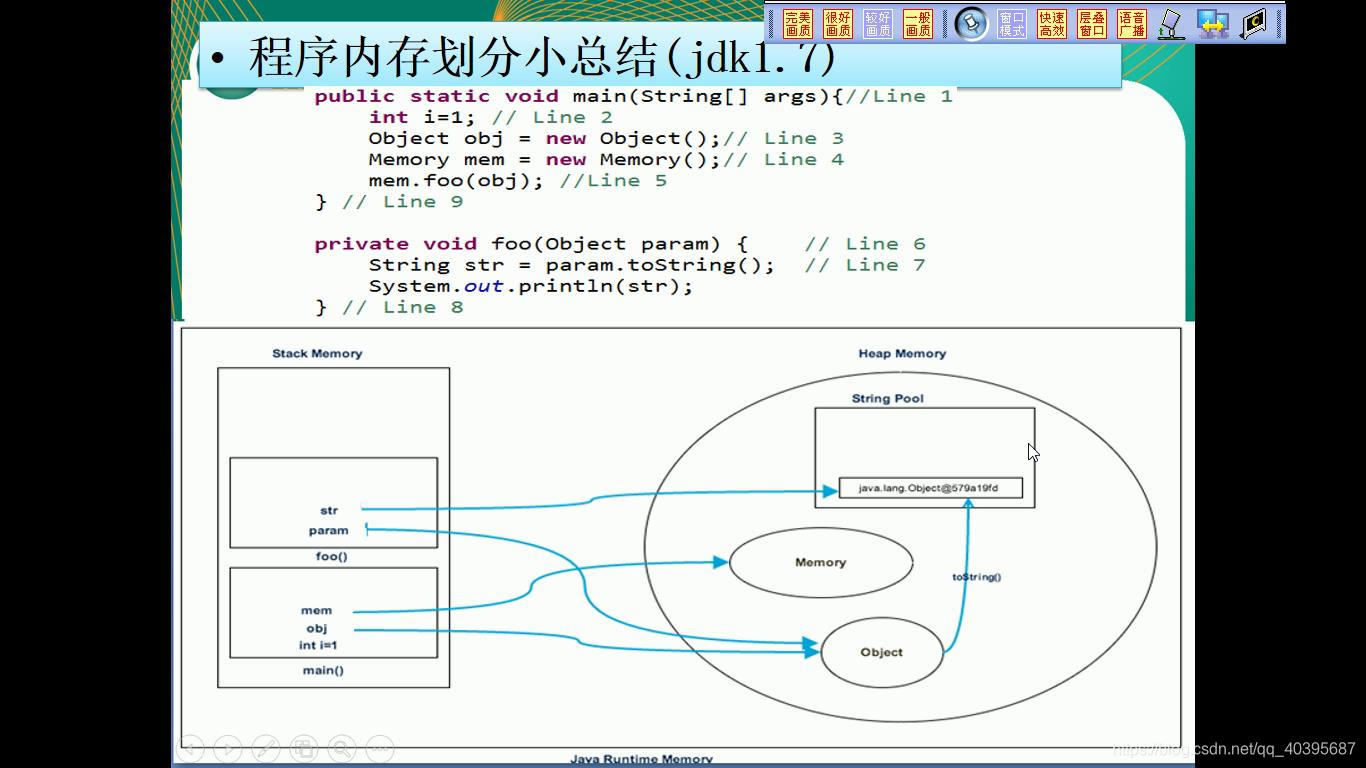Click the desk lamp toolbar icon
This screenshot has width=1366, height=768.
pos(1172,24)
